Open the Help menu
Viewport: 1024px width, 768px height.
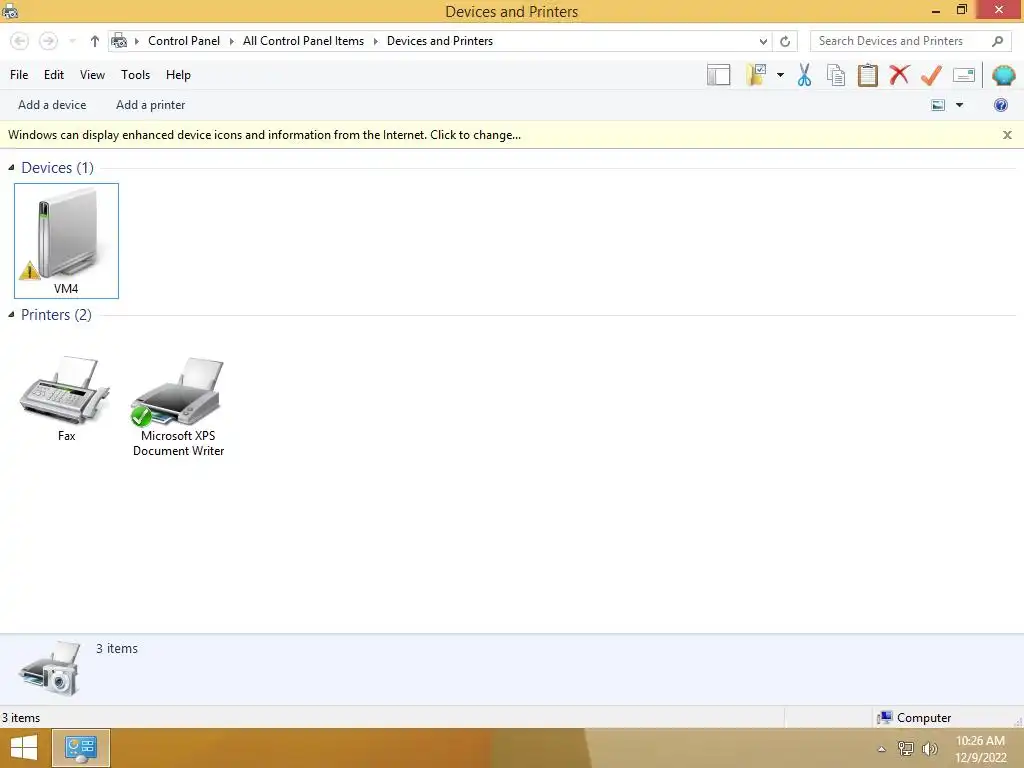click(x=178, y=75)
